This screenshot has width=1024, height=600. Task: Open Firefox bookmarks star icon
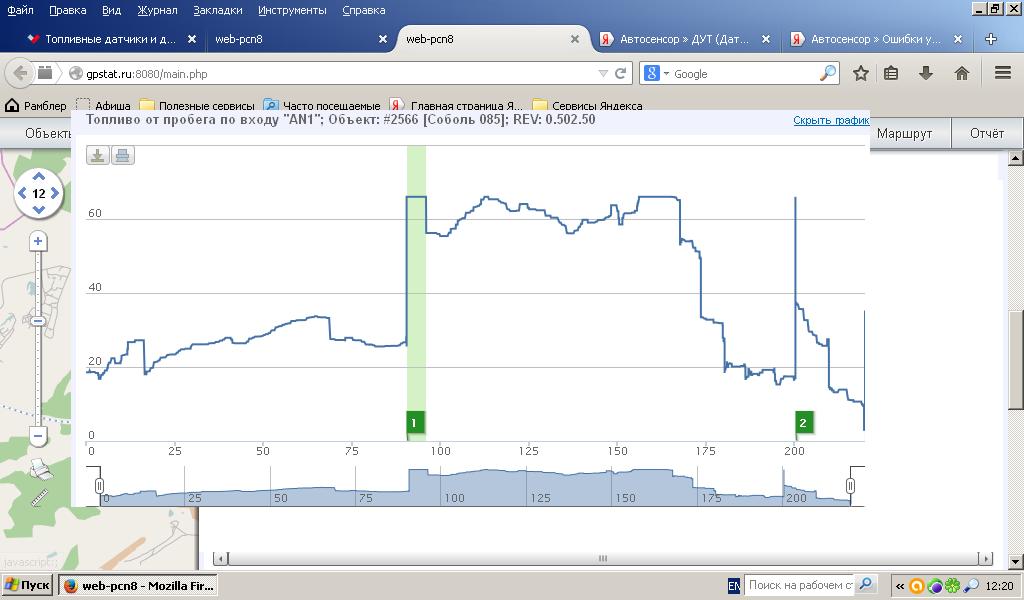(860, 73)
